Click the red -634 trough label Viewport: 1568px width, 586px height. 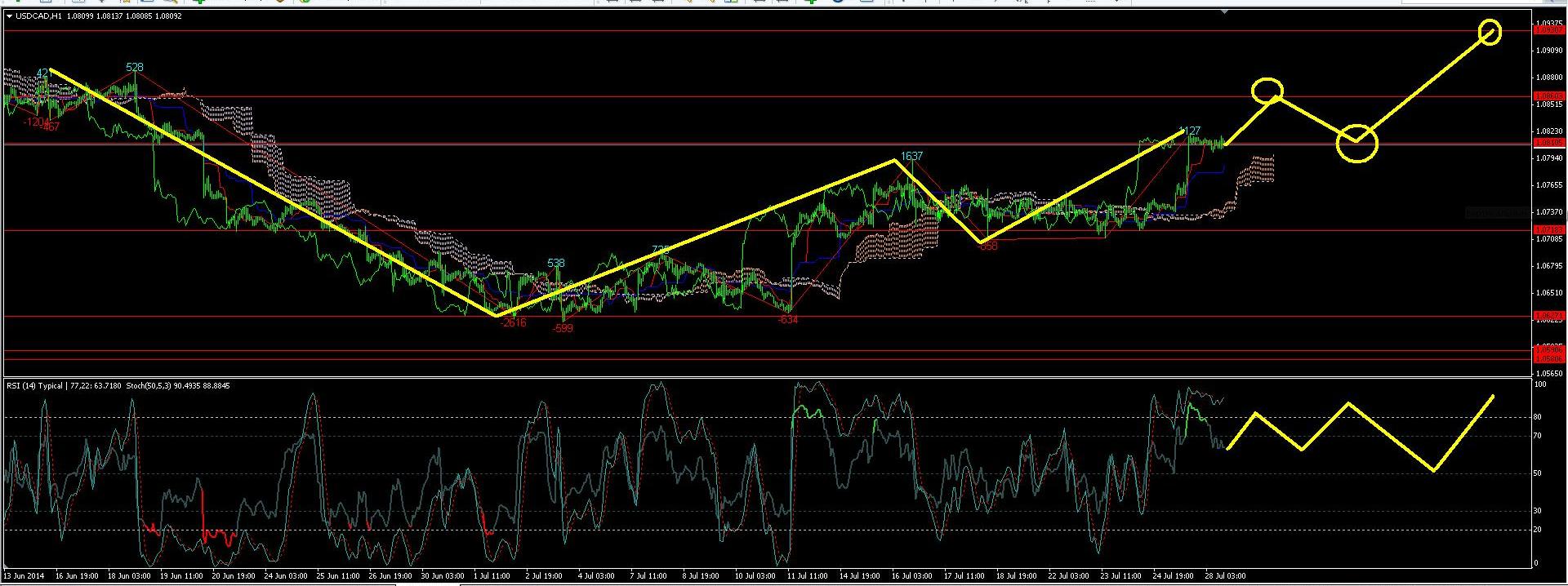pyautogui.click(x=787, y=320)
